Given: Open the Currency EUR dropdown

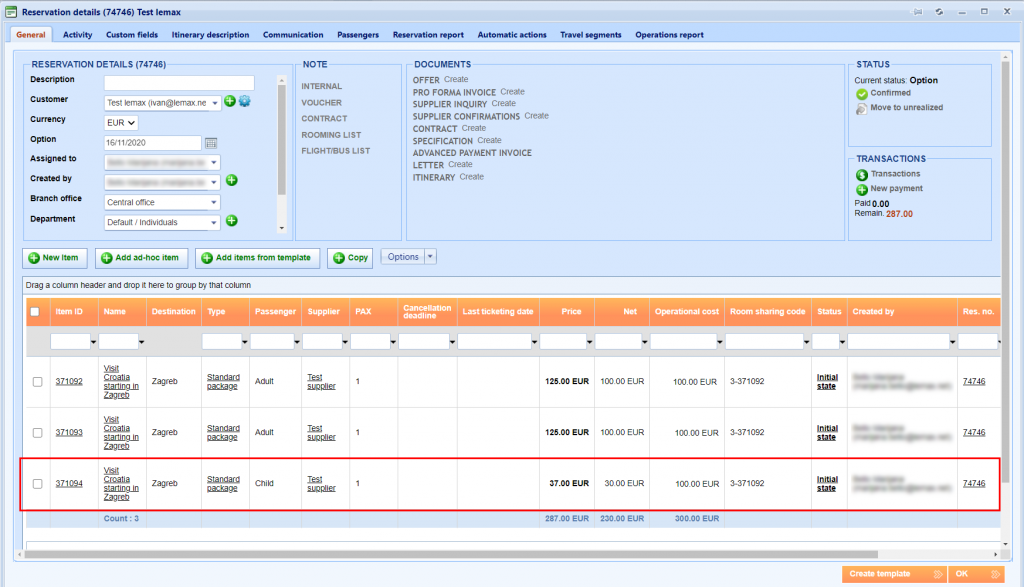Looking at the screenshot, I should [x=122, y=122].
